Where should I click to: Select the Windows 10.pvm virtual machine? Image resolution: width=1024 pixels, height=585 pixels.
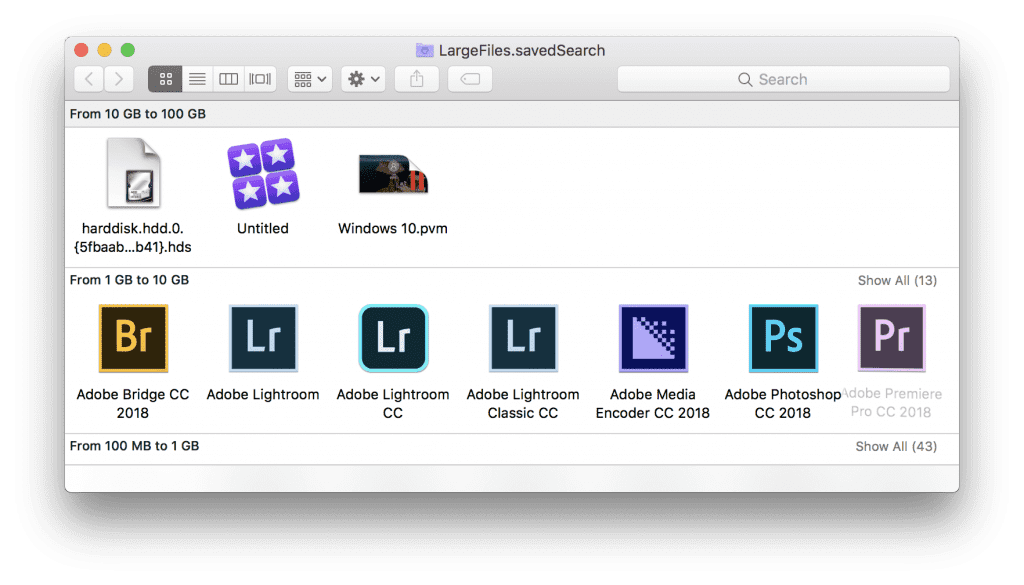tap(391, 175)
